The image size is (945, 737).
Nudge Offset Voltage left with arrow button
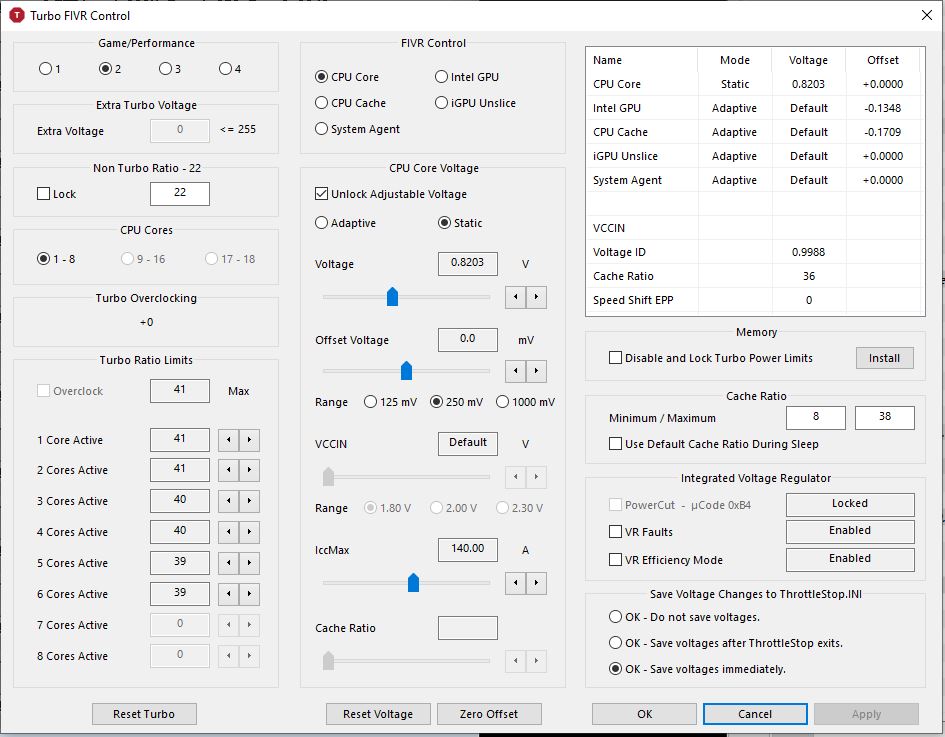pyautogui.click(x=515, y=371)
